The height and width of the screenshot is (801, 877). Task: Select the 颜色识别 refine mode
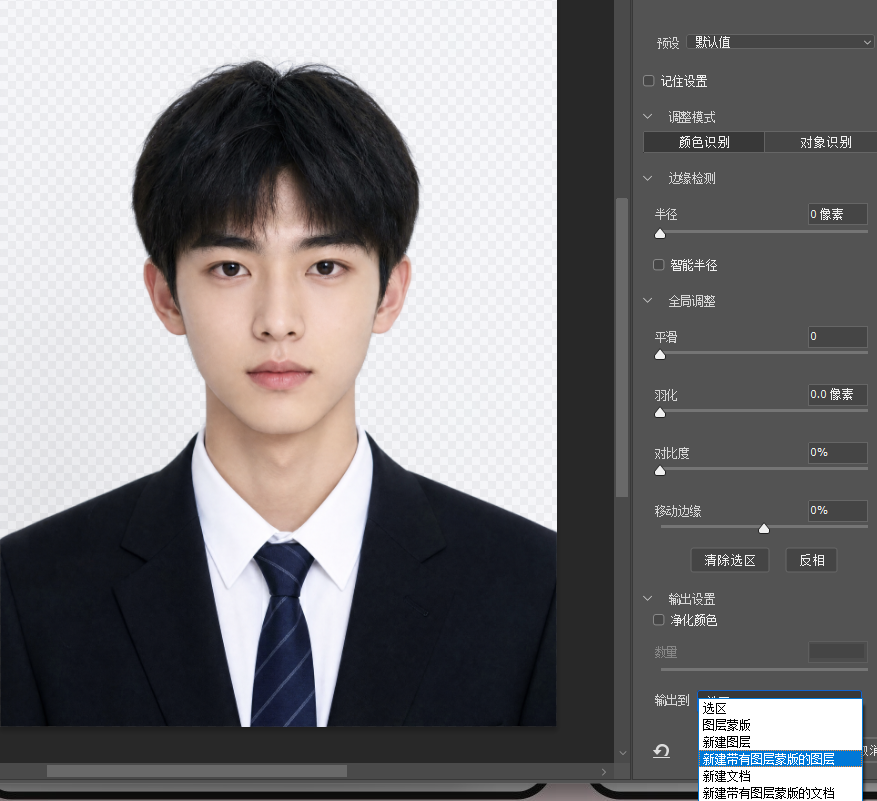click(704, 142)
